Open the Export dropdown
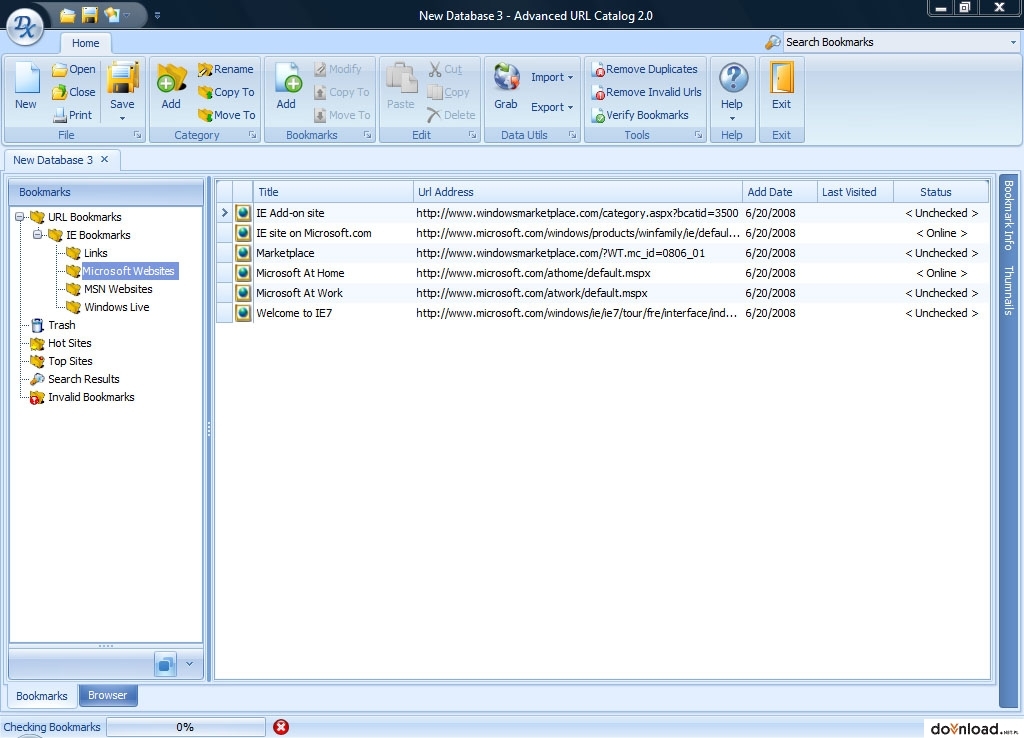1024x738 pixels. [x=552, y=107]
